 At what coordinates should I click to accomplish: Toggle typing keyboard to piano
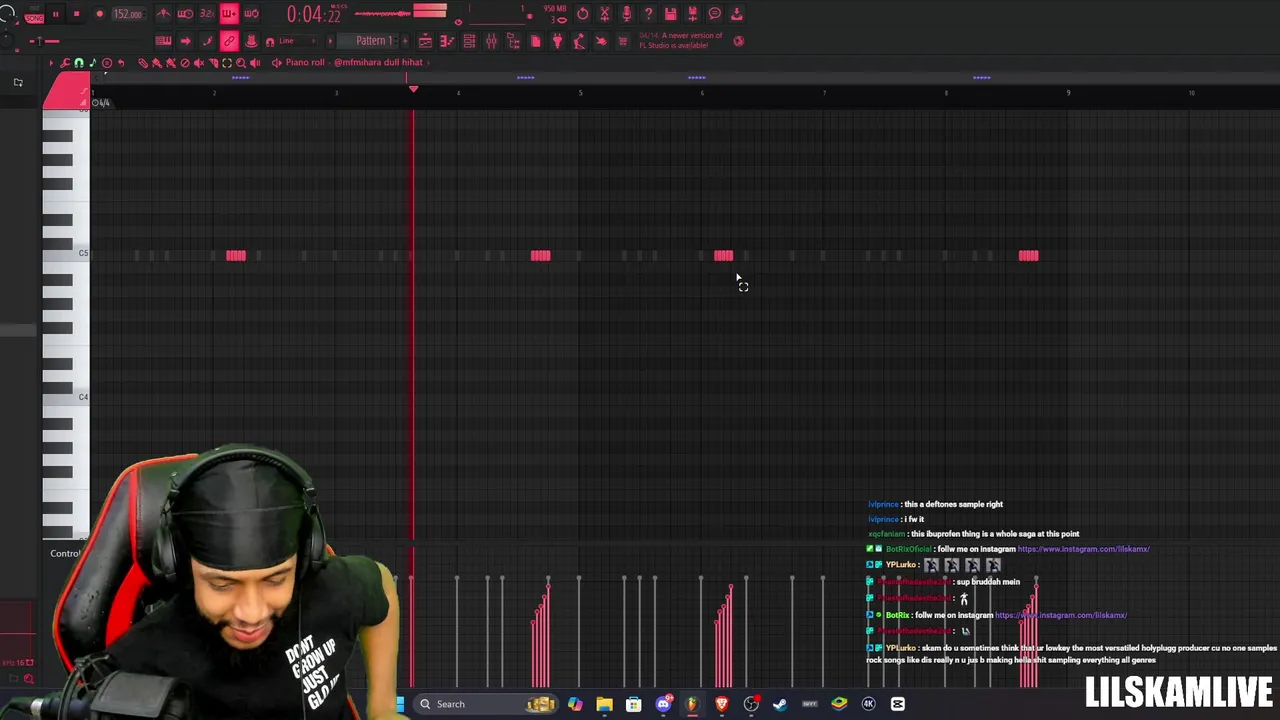(163, 41)
